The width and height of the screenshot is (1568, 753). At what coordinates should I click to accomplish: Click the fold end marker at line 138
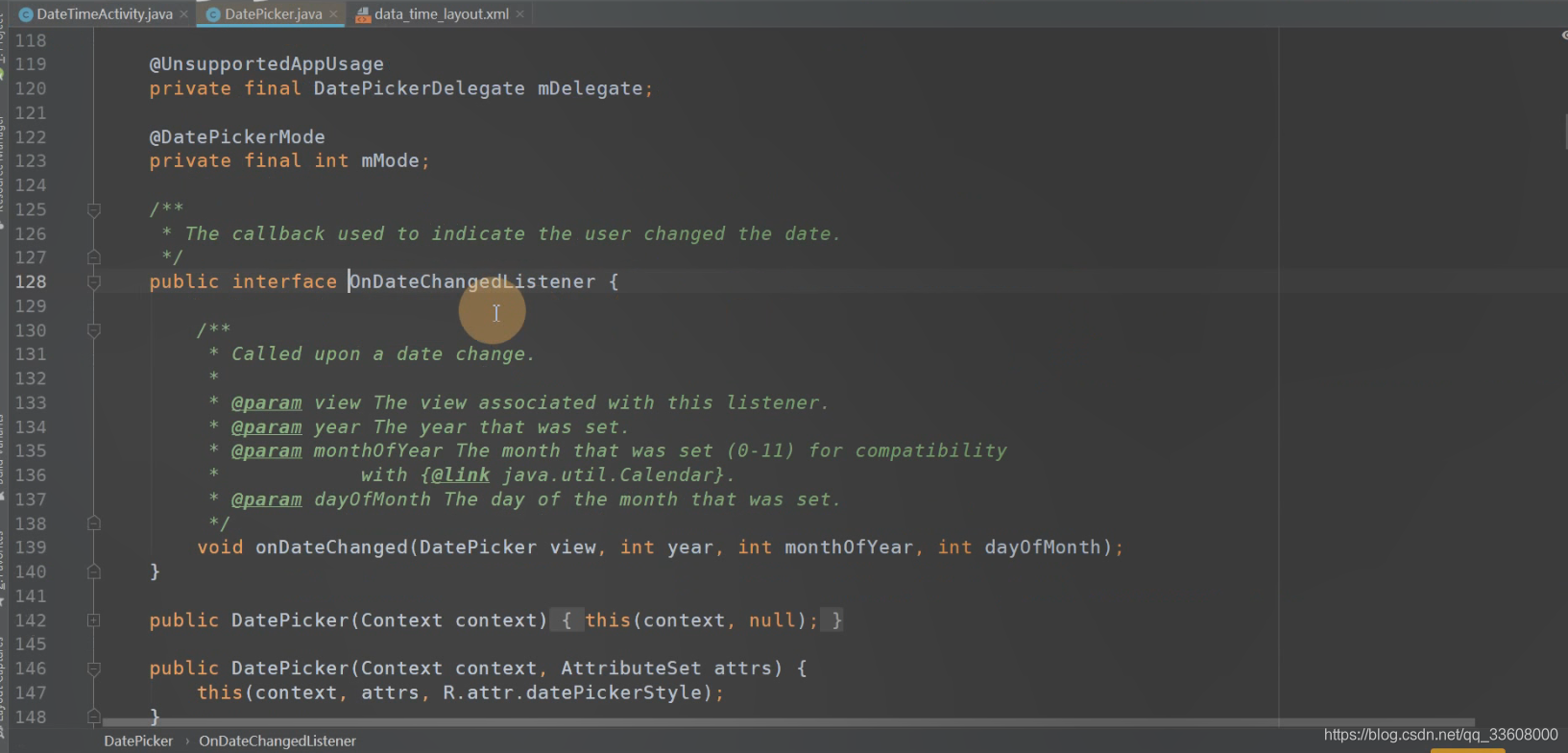pos(94,523)
